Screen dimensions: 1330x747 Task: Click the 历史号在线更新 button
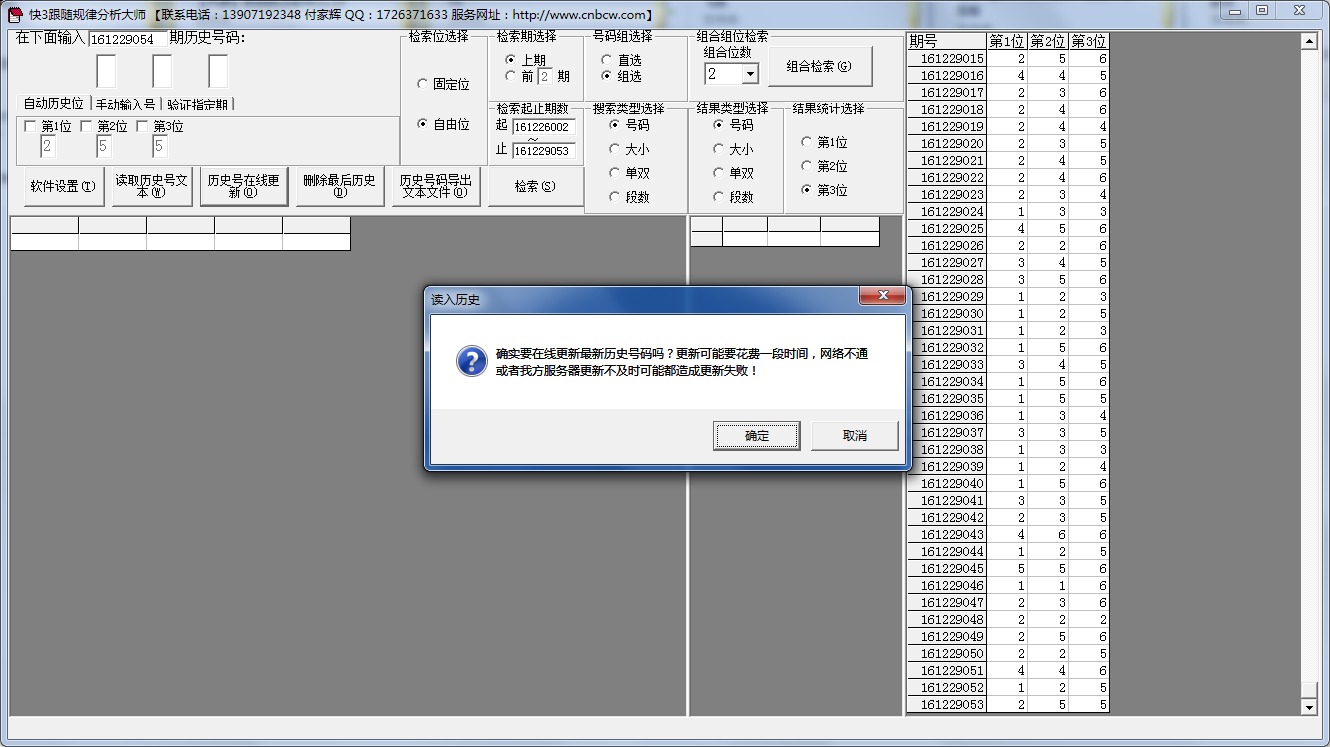click(244, 187)
